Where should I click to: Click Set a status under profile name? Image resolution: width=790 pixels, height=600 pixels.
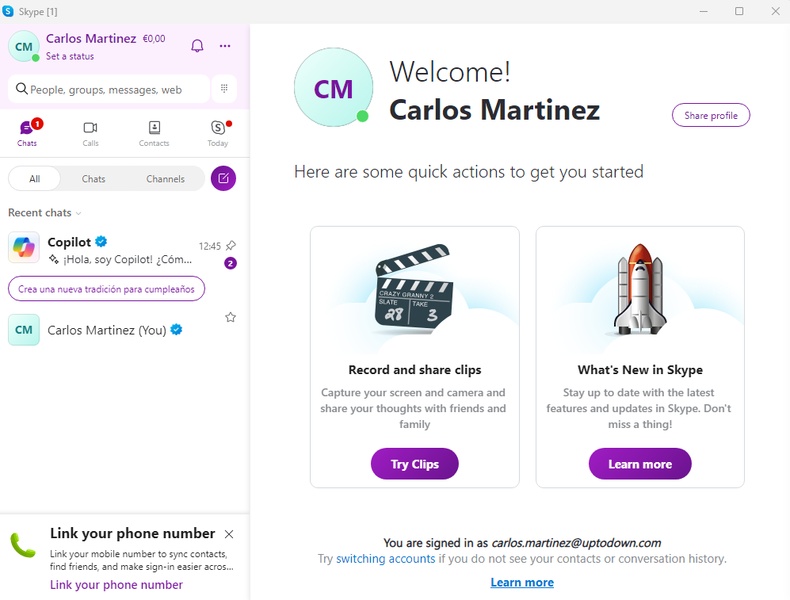pos(70,57)
